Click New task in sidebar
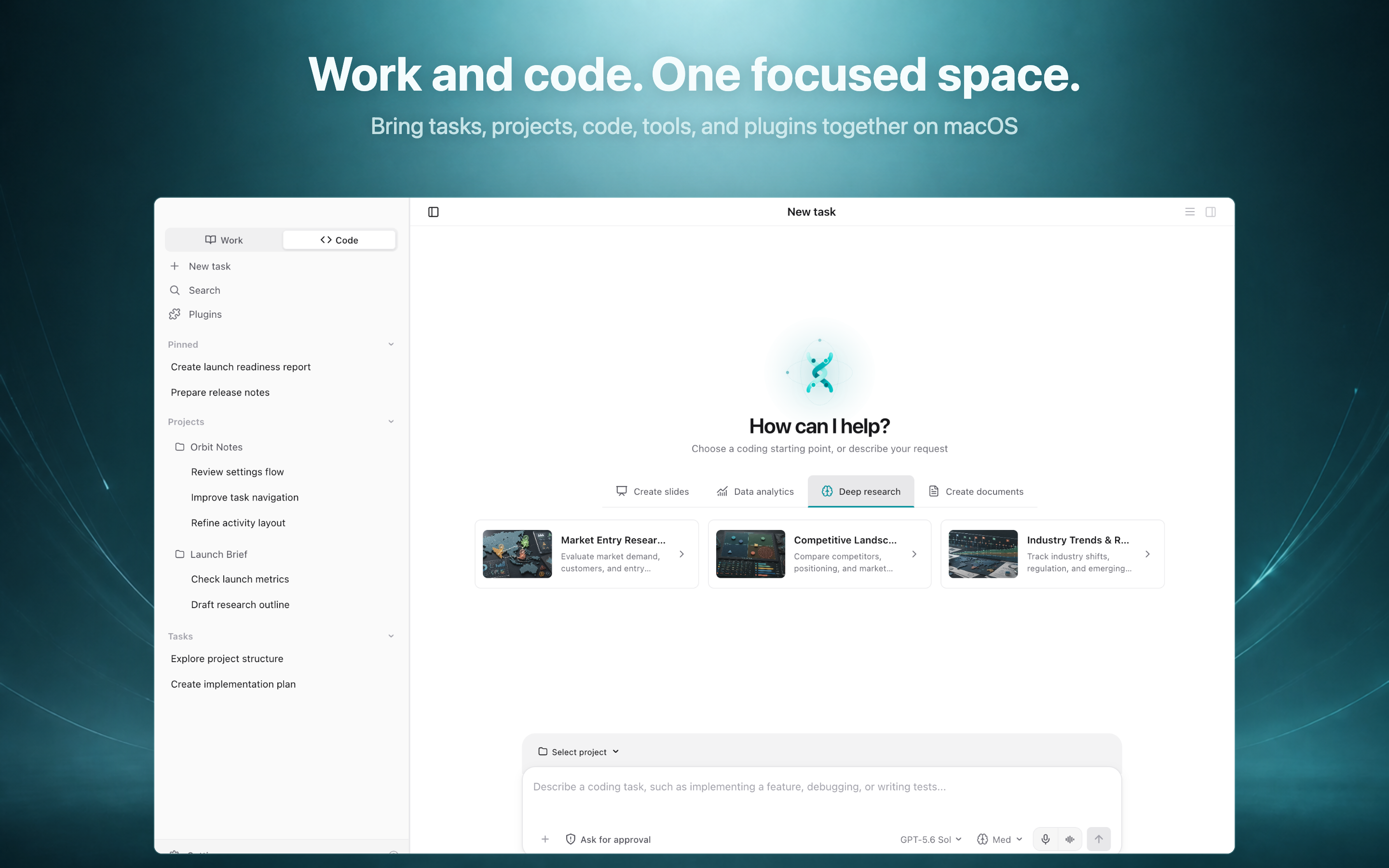The width and height of the screenshot is (1389, 868). pos(281,266)
